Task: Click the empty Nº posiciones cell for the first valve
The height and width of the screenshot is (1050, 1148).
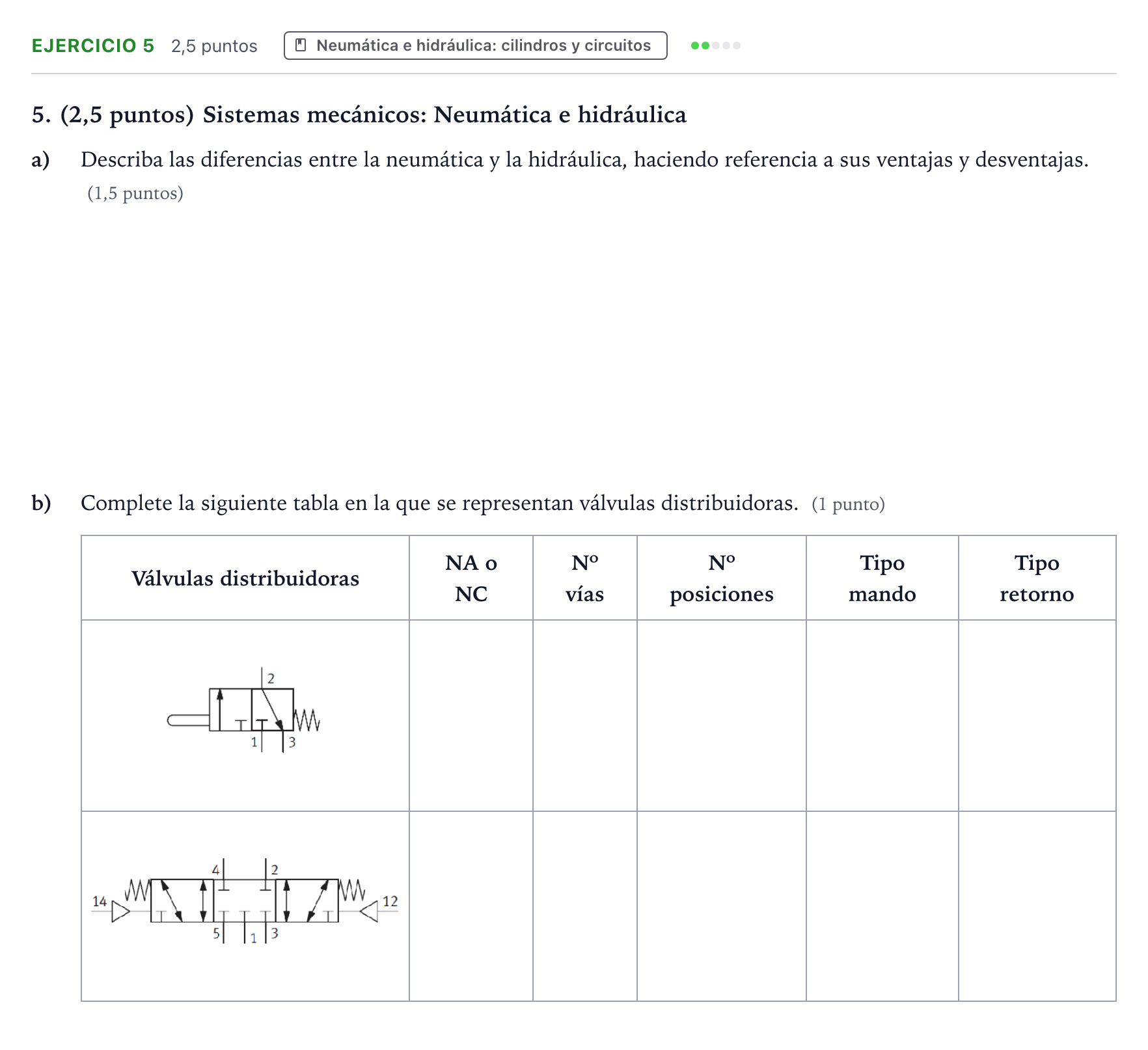Action: click(x=722, y=716)
